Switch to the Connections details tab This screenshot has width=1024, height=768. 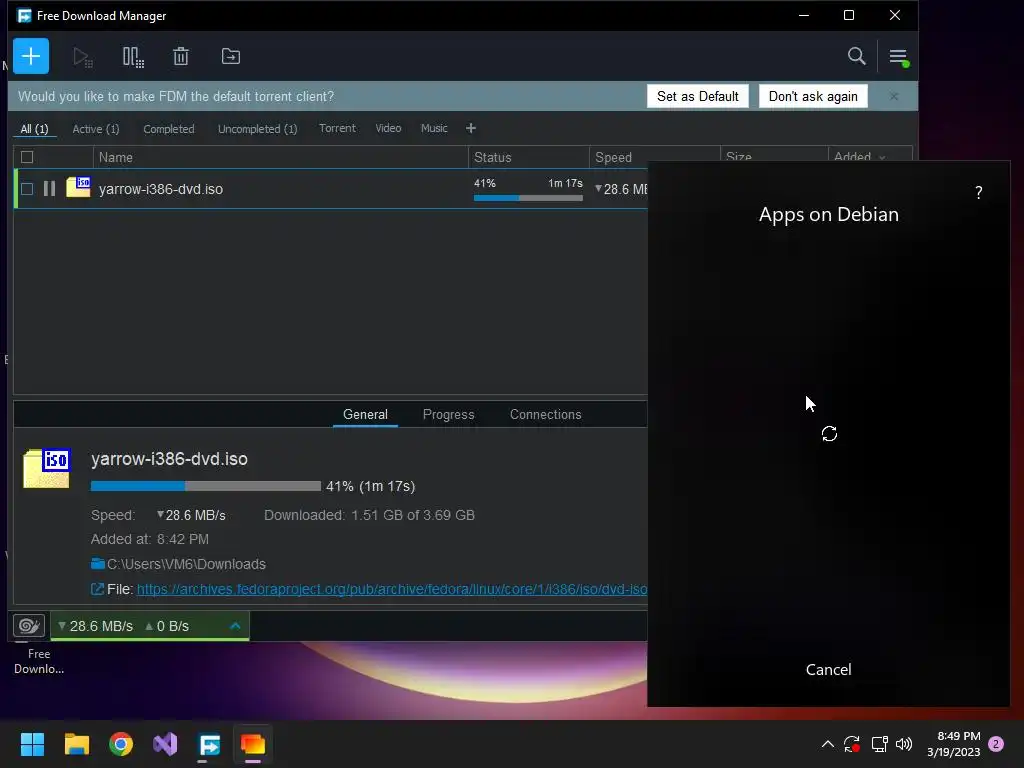[545, 414]
